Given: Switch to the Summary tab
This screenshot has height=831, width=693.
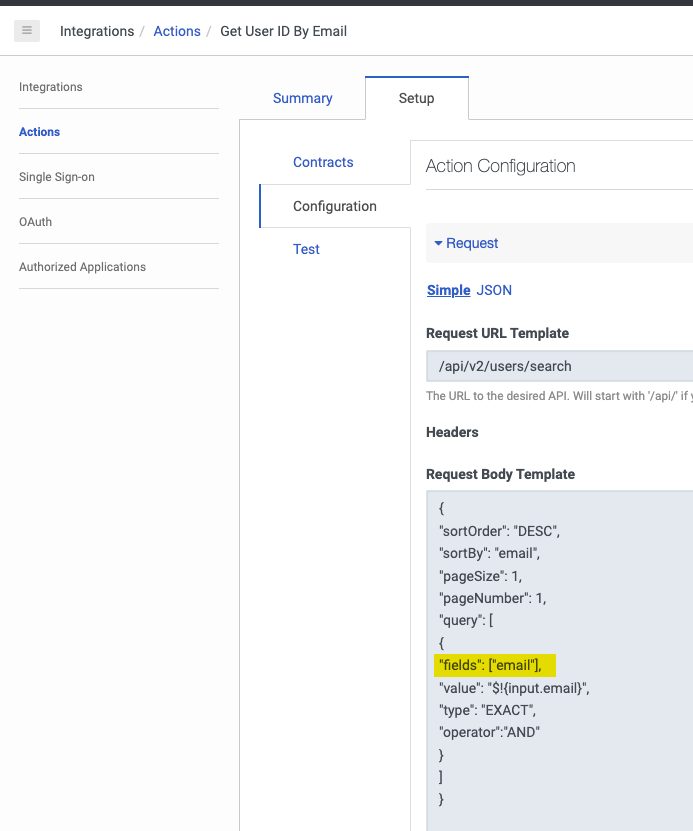Looking at the screenshot, I should click(302, 98).
